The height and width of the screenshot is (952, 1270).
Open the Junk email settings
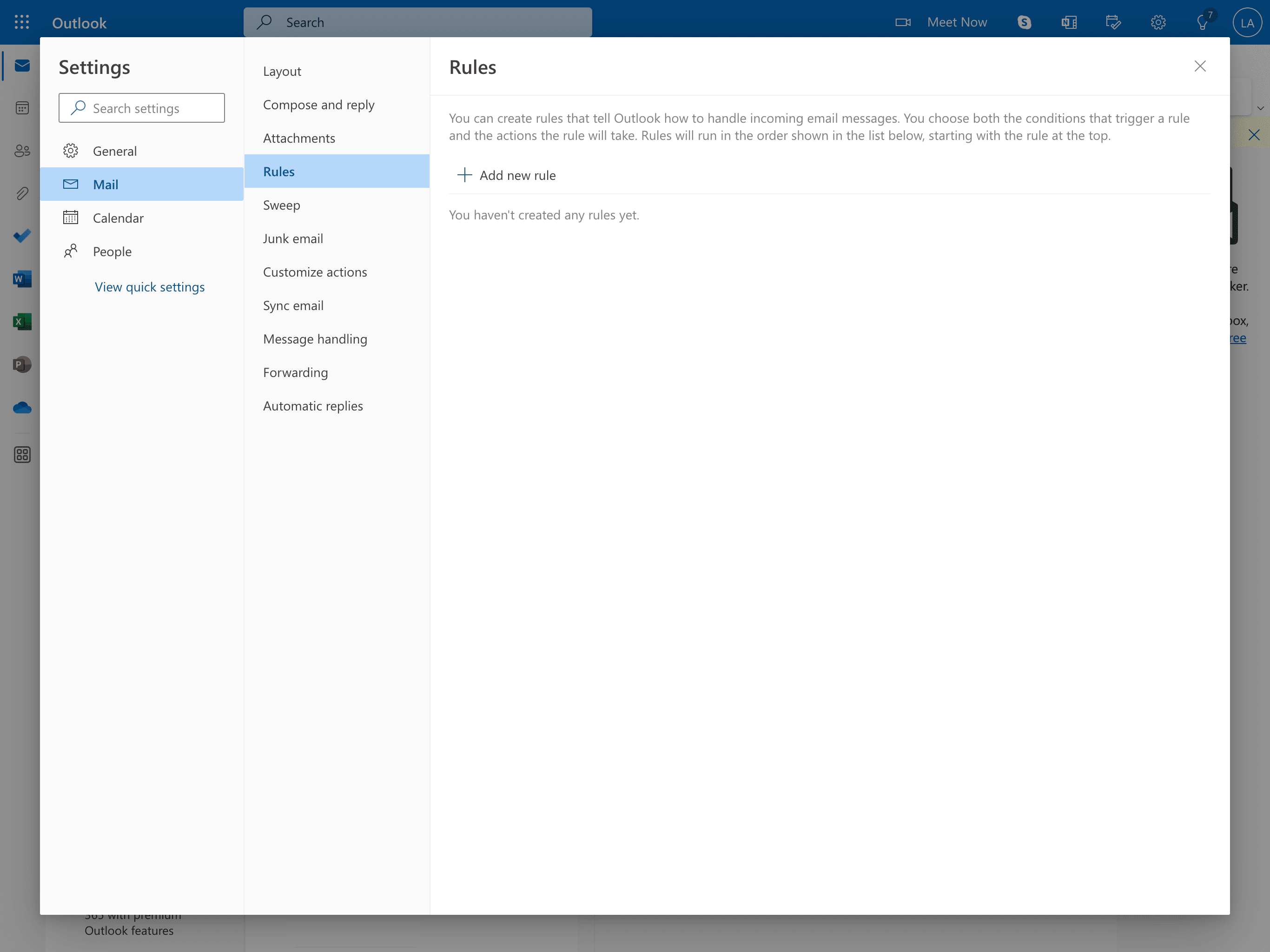coord(292,237)
